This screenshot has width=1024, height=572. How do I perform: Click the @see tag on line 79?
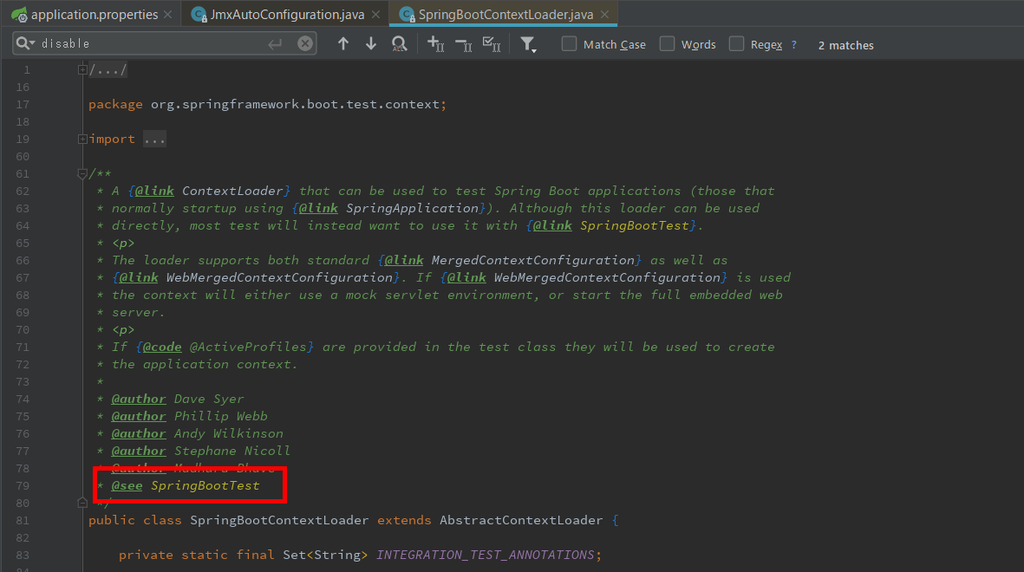coord(127,486)
